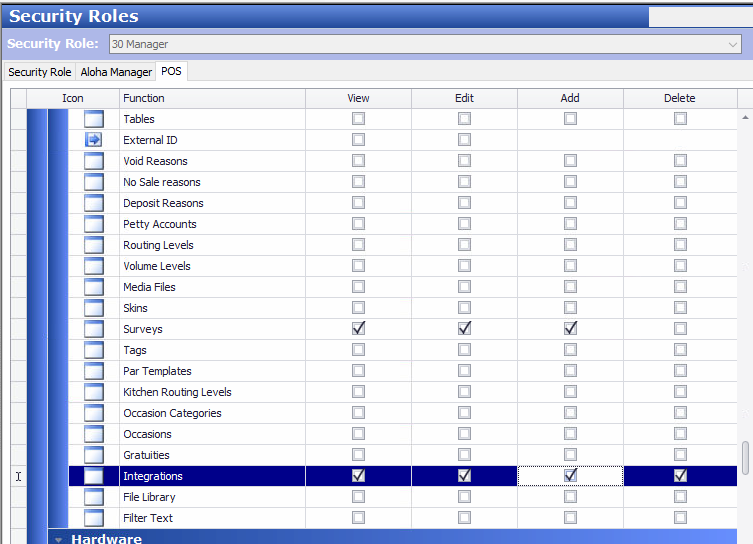Click the Surveys row icon

coord(94,329)
